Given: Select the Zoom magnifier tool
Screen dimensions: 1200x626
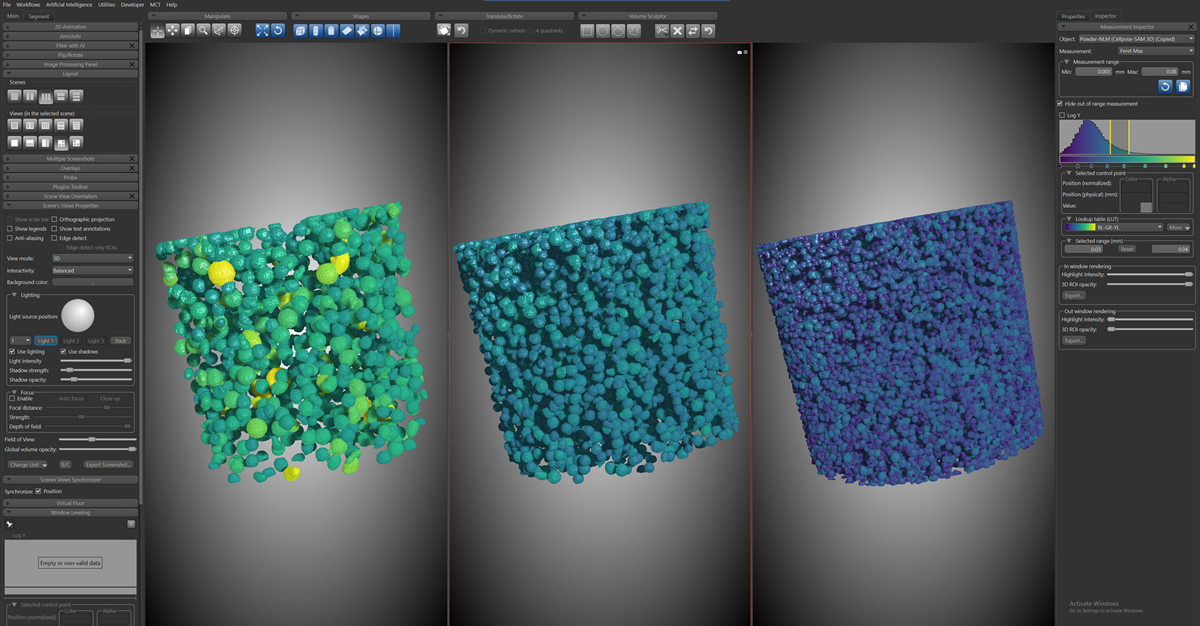Looking at the screenshot, I should pos(203,31).
